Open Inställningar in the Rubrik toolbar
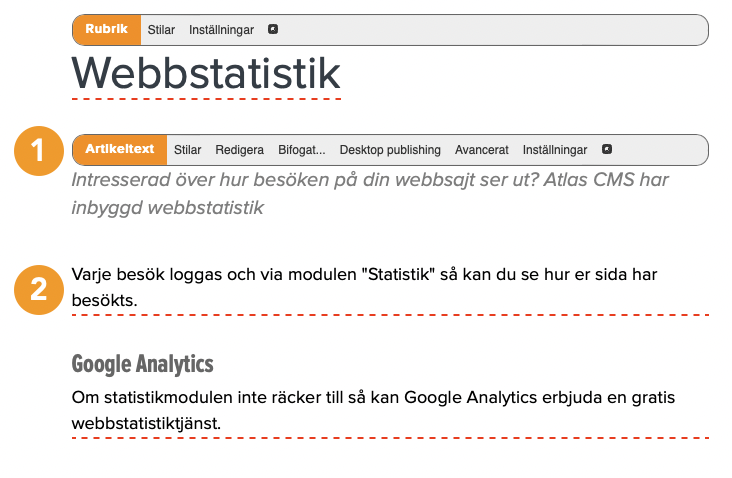732x478 pixels. 221,30
